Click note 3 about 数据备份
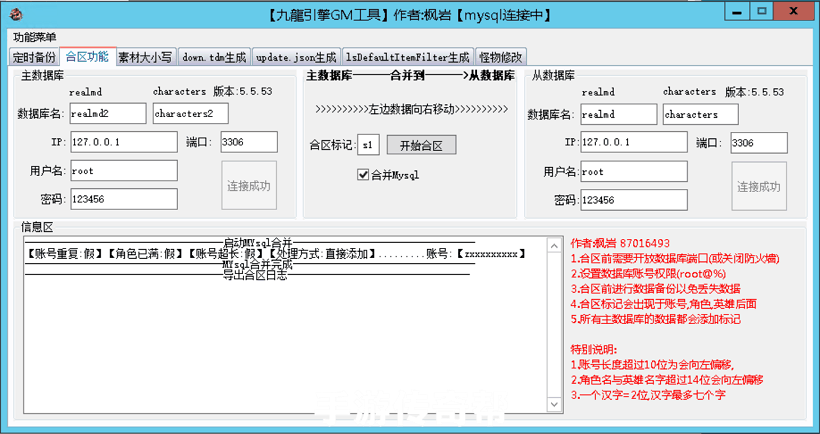This screenshot has width=820, height=434. [655, 289]
